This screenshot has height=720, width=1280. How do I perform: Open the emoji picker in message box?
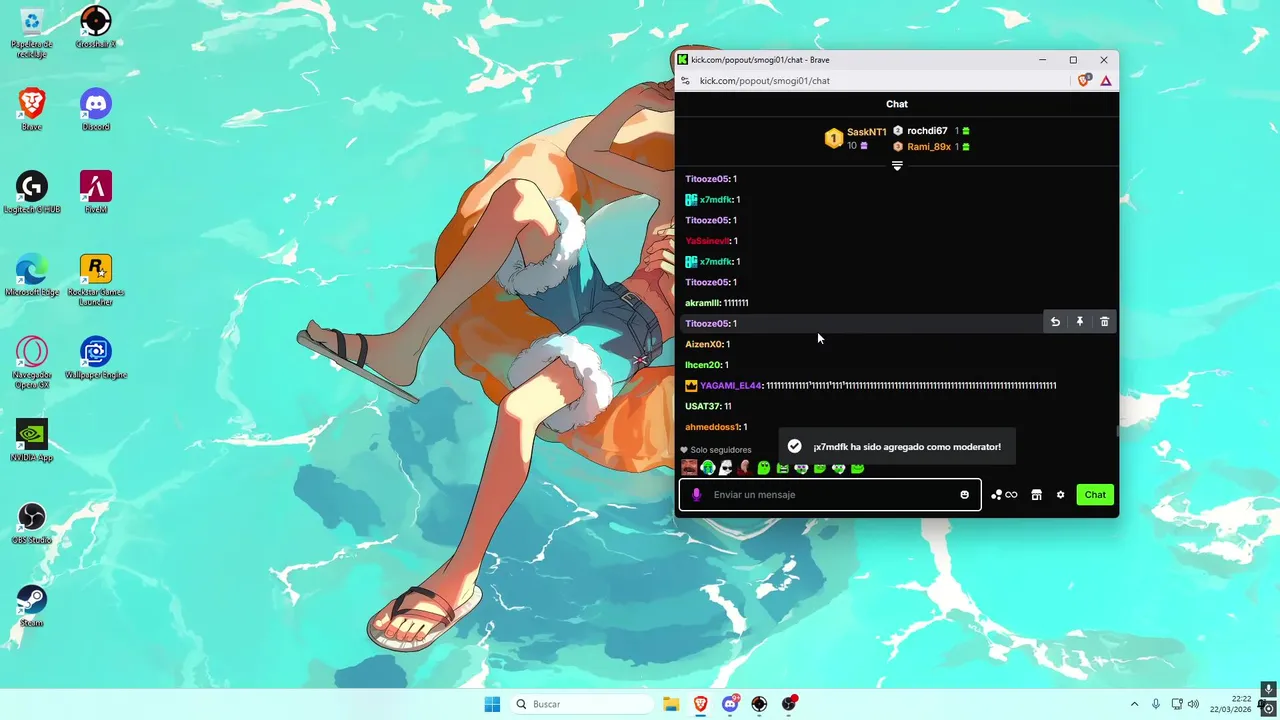(x=964, y=495)
